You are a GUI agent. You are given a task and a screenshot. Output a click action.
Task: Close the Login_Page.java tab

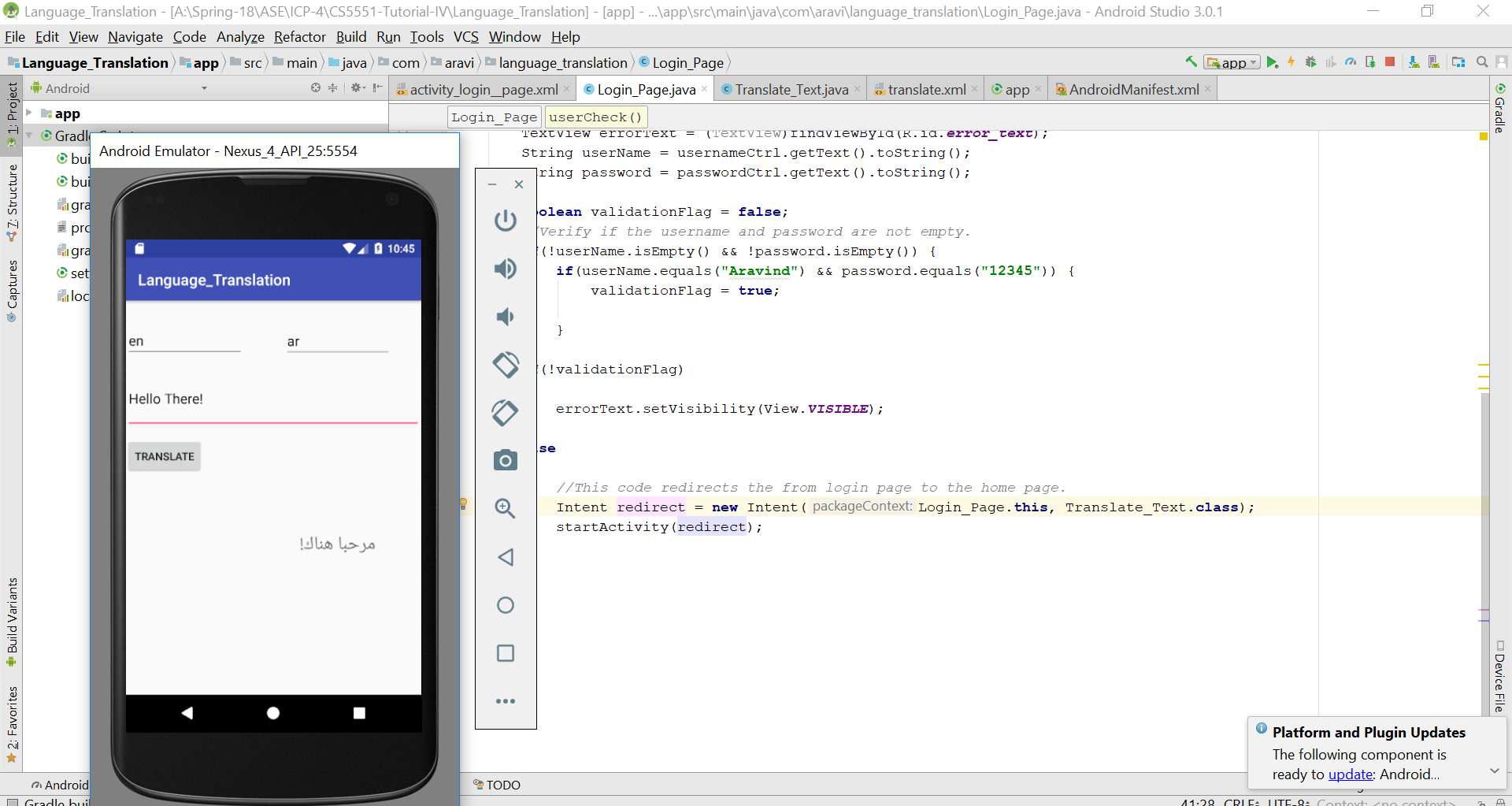[704, 89]
